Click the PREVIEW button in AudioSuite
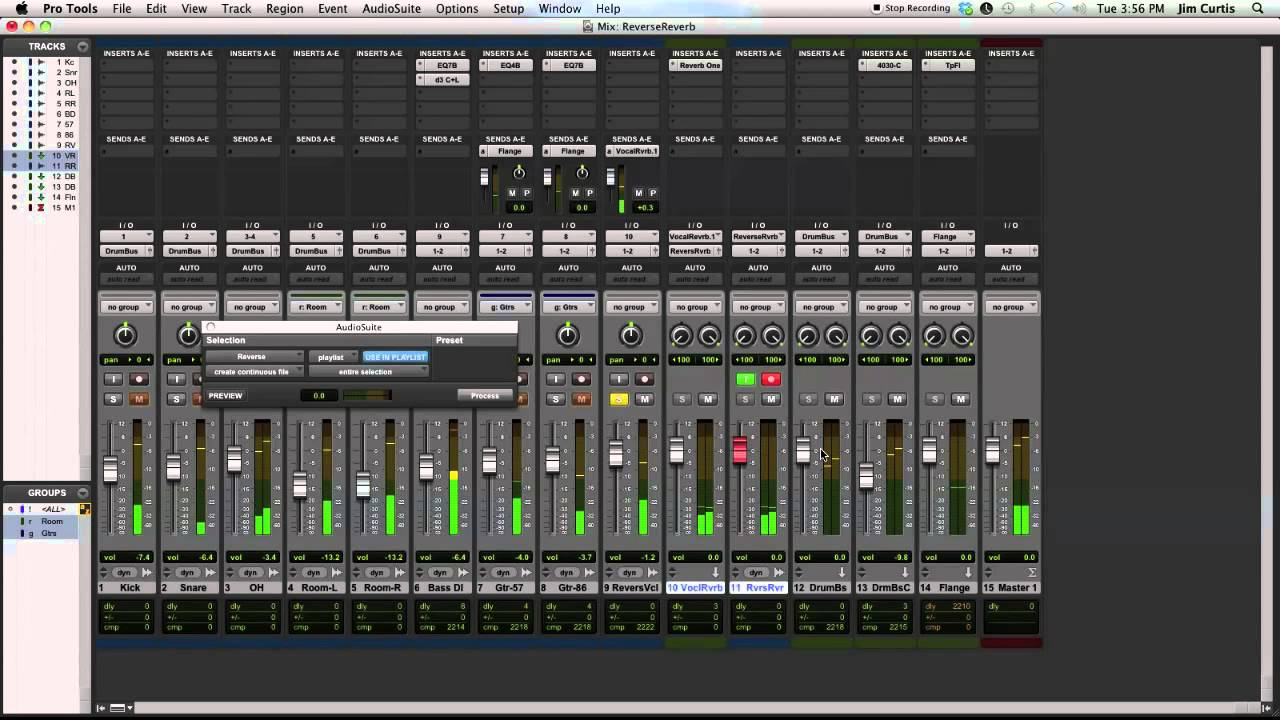The image size is (1280, 720). point(225,396)
